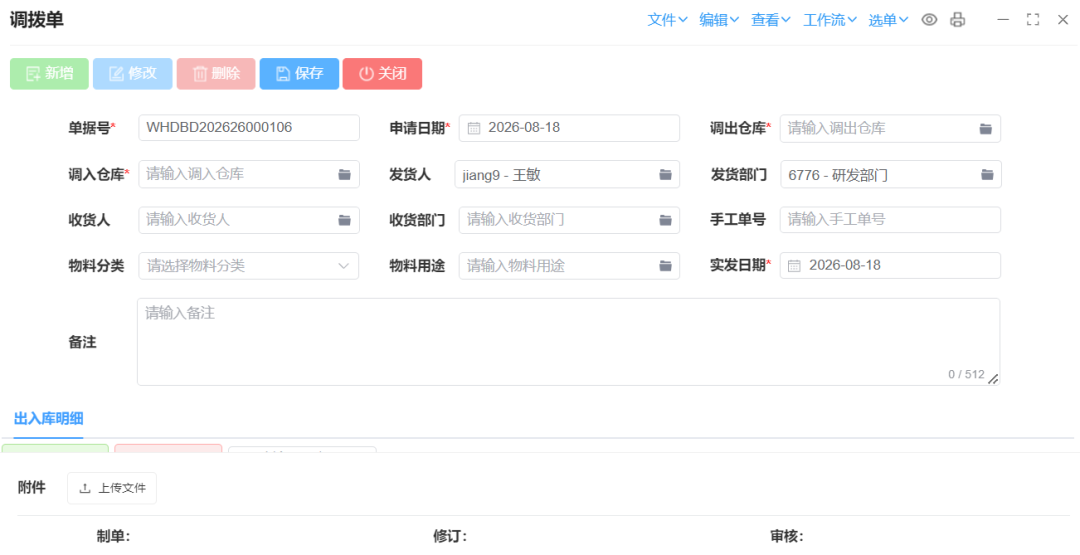This screenshot has height=555, width=1080.
Task: Expand the 选单 menu
Action: point(888,20)
